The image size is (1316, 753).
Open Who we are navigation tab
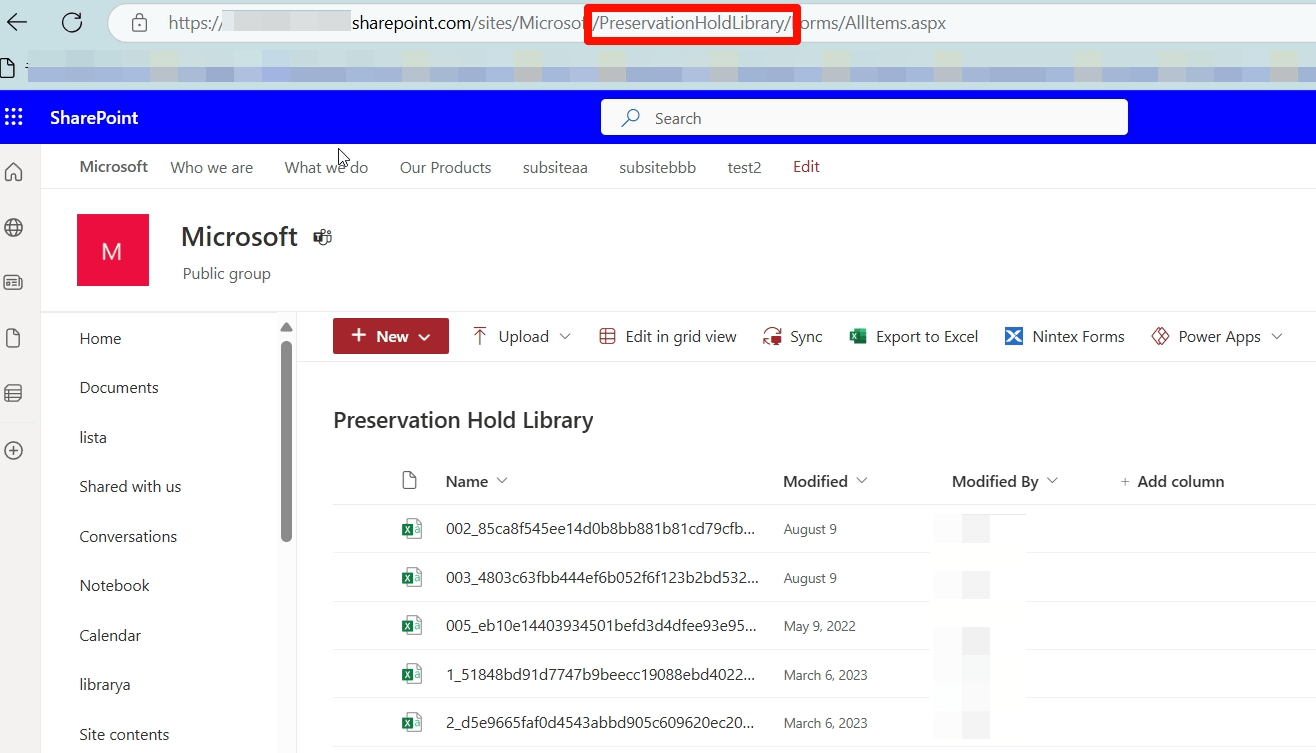click(x=212, y=167)
